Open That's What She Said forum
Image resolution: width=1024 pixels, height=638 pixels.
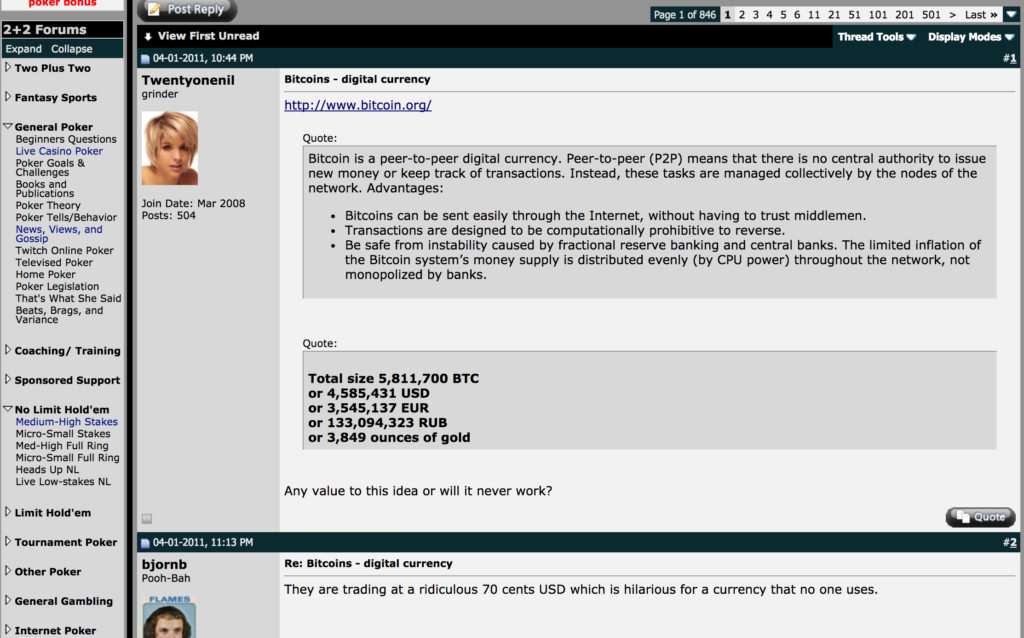pyautogui.click(x=68, y=298)
